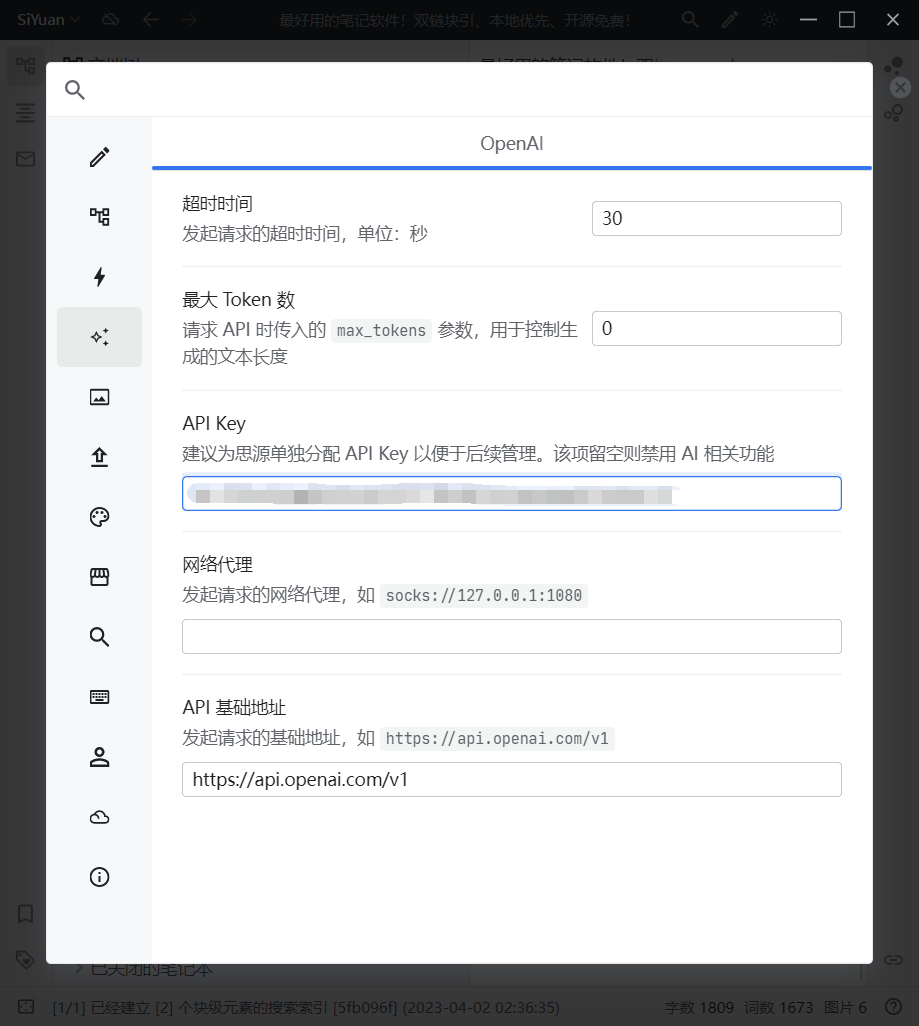Image resolution: width=919 pixels, height=1026 pixels.
Task: Select the AI sparkles settings icon
Action: point(99,337)
